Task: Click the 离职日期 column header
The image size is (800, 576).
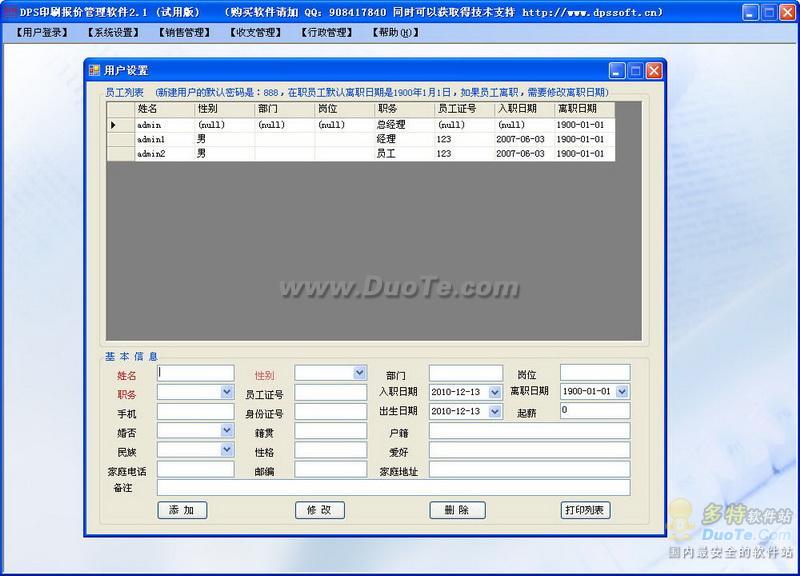Action: click(584, 109)
